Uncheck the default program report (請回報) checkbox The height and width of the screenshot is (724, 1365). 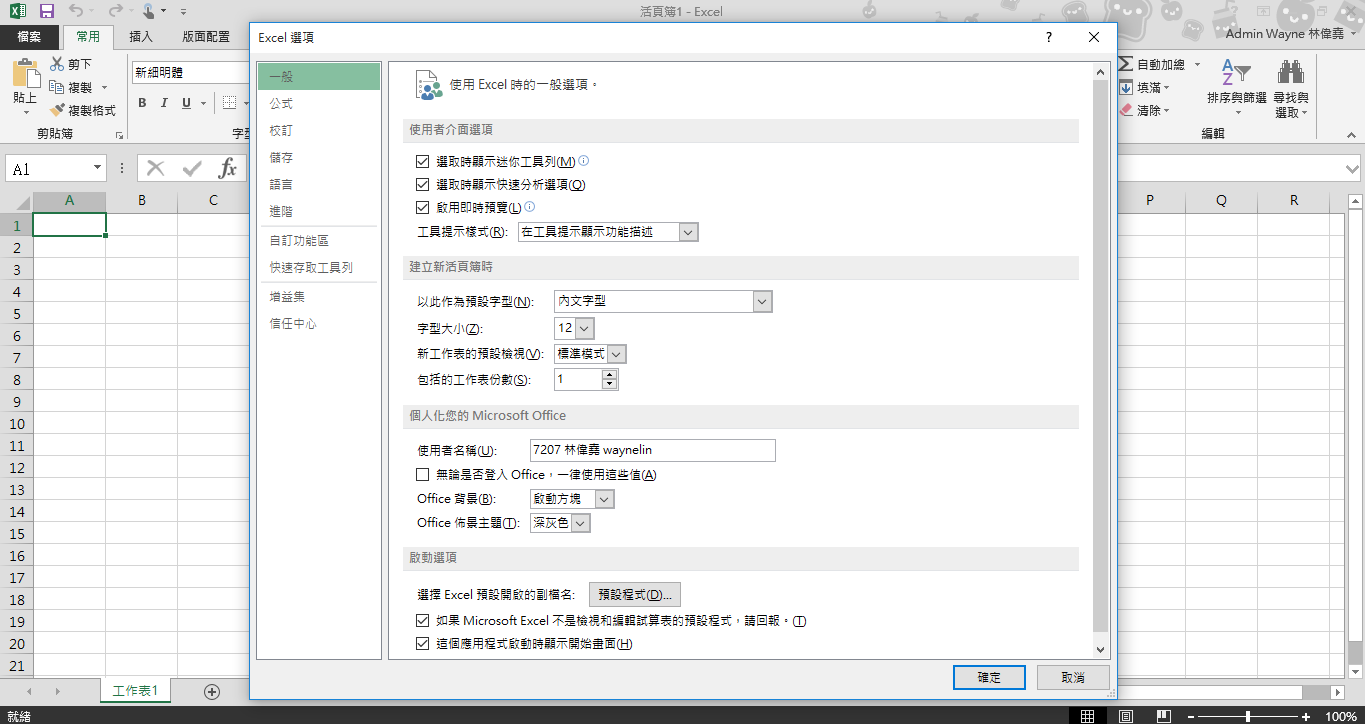(422, 621)
